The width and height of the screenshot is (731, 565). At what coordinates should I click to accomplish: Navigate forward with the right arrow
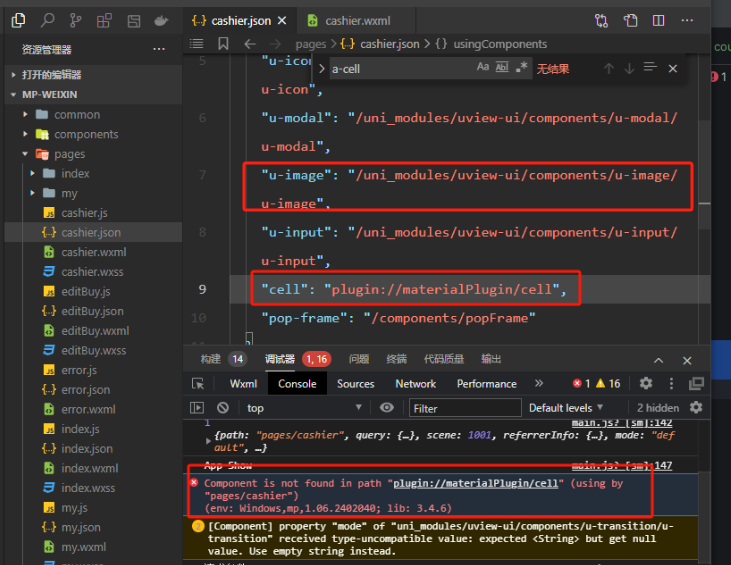coord(275,44)
